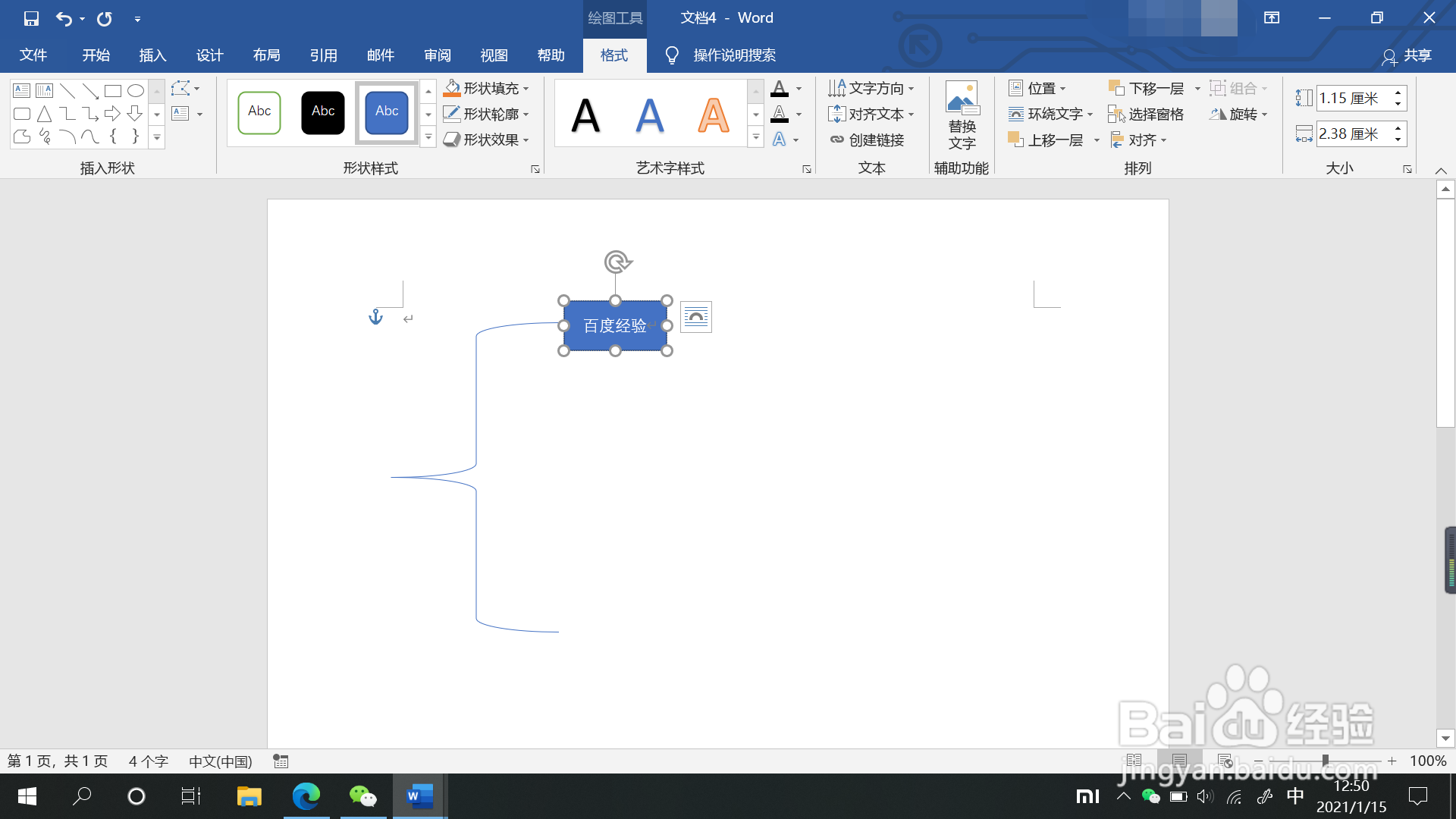Open 环绕文字 wrap text dropdown

tap(1050, 115)
